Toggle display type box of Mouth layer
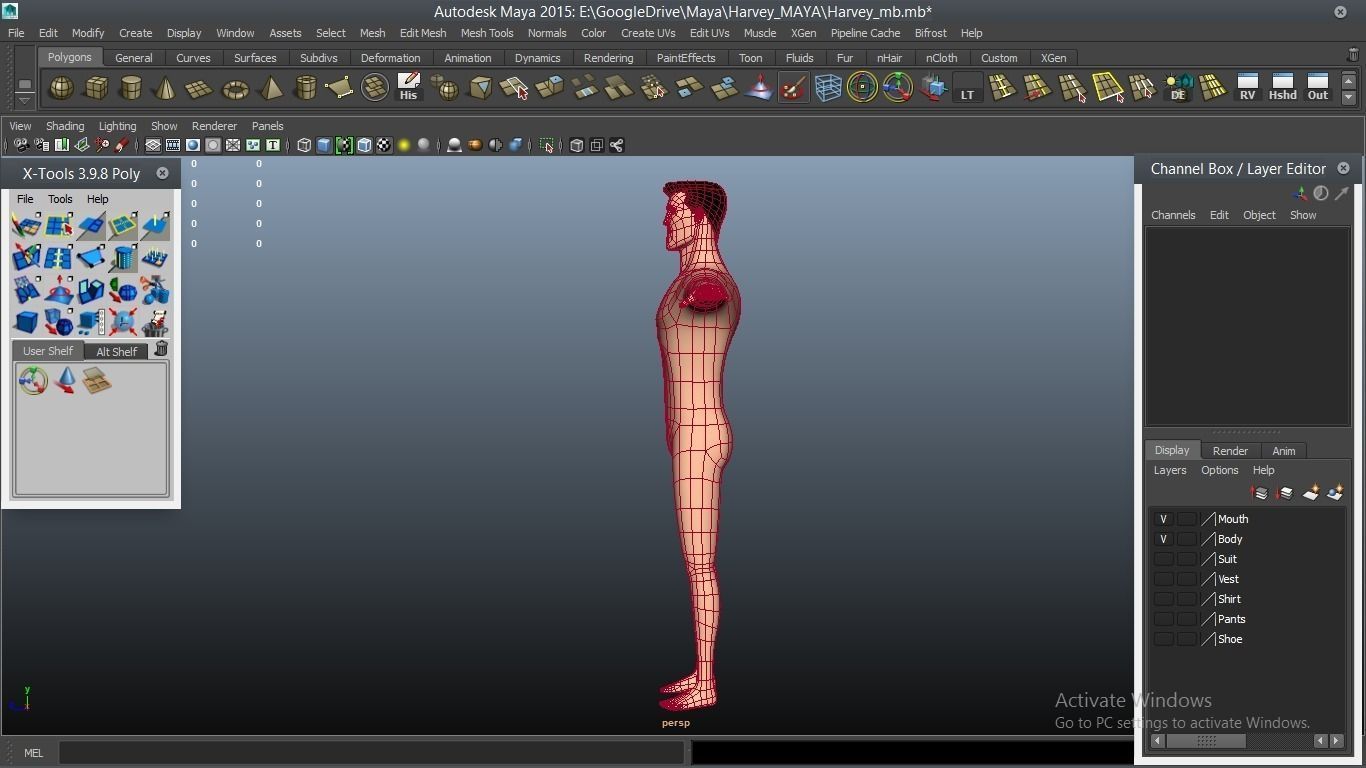The width and height of the screenshot is (1366, 768). click(1187, 519)
